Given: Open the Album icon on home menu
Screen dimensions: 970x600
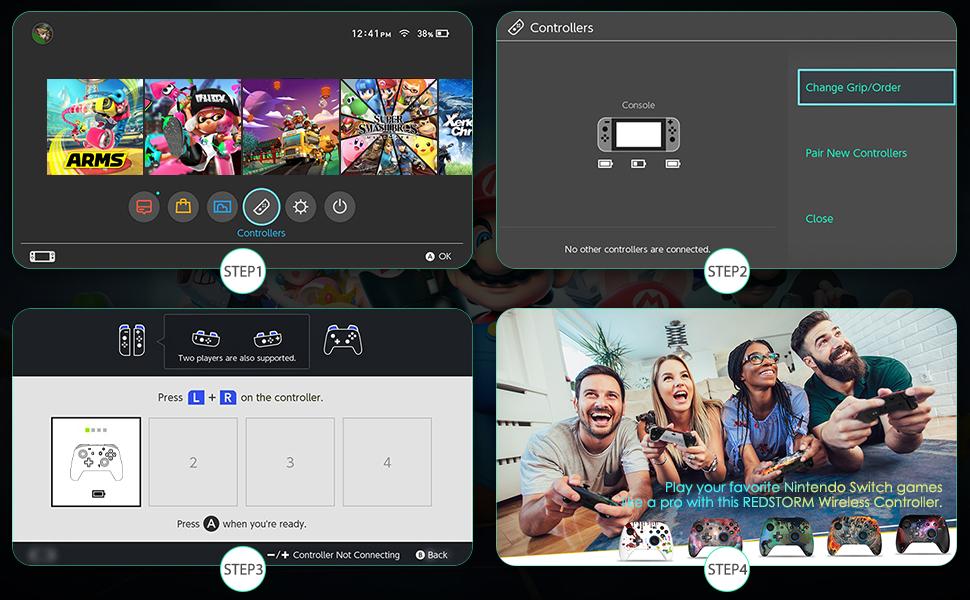Looking at the screenshot, I should pyautogui.click(x=222, y=207).
